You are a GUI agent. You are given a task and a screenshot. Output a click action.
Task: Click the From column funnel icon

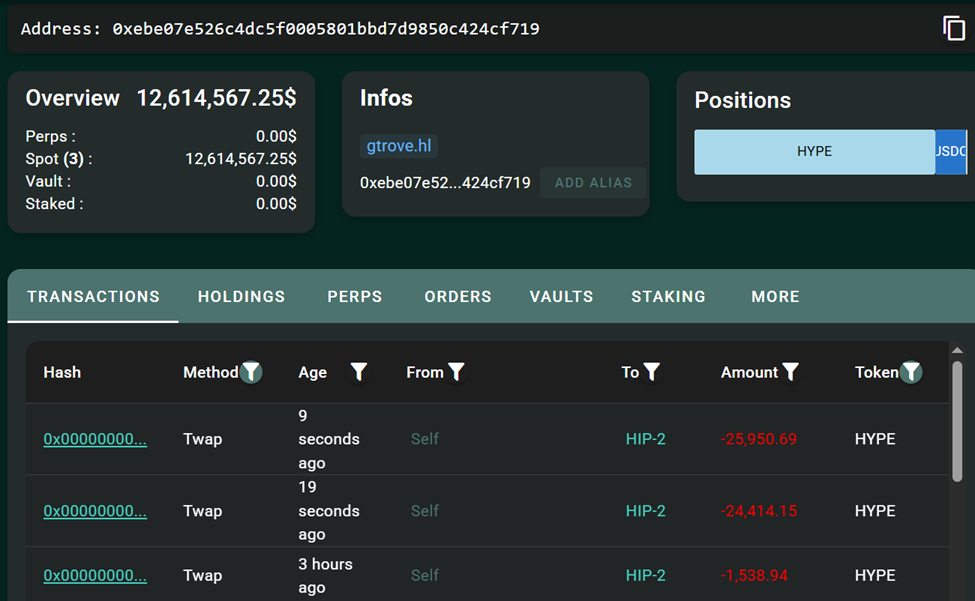click(x=457, y=372)
